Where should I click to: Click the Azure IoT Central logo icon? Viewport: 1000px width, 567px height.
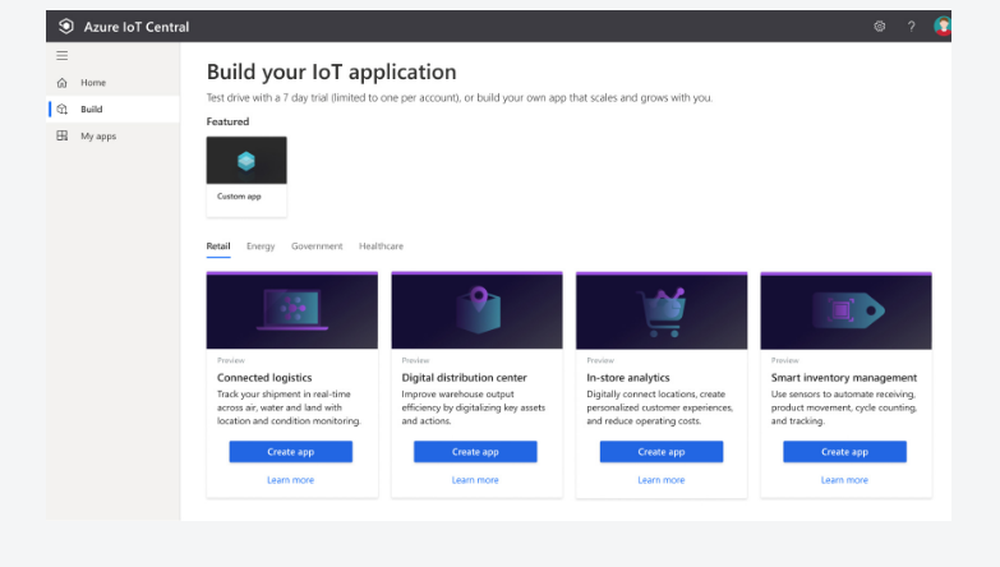(66, 26)
